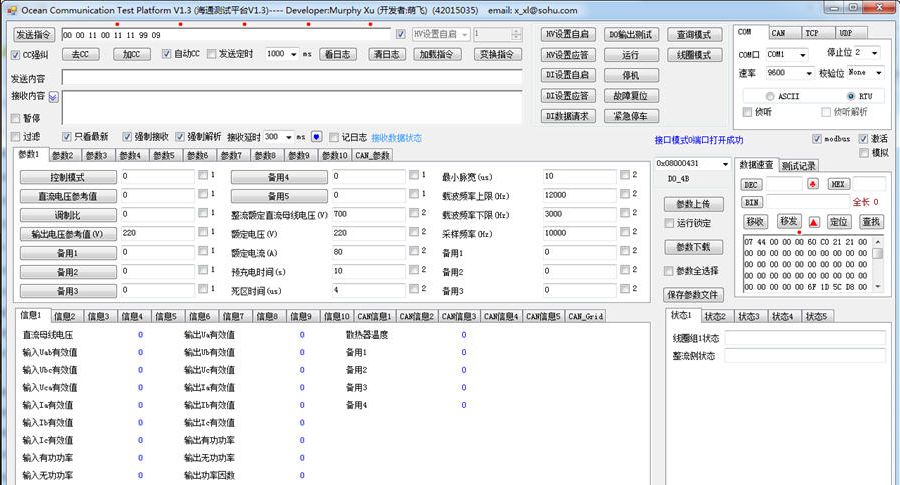Viewport: 900px width, 485px height.
Task: Click the 发送指令 button
Action: [34, 34]
